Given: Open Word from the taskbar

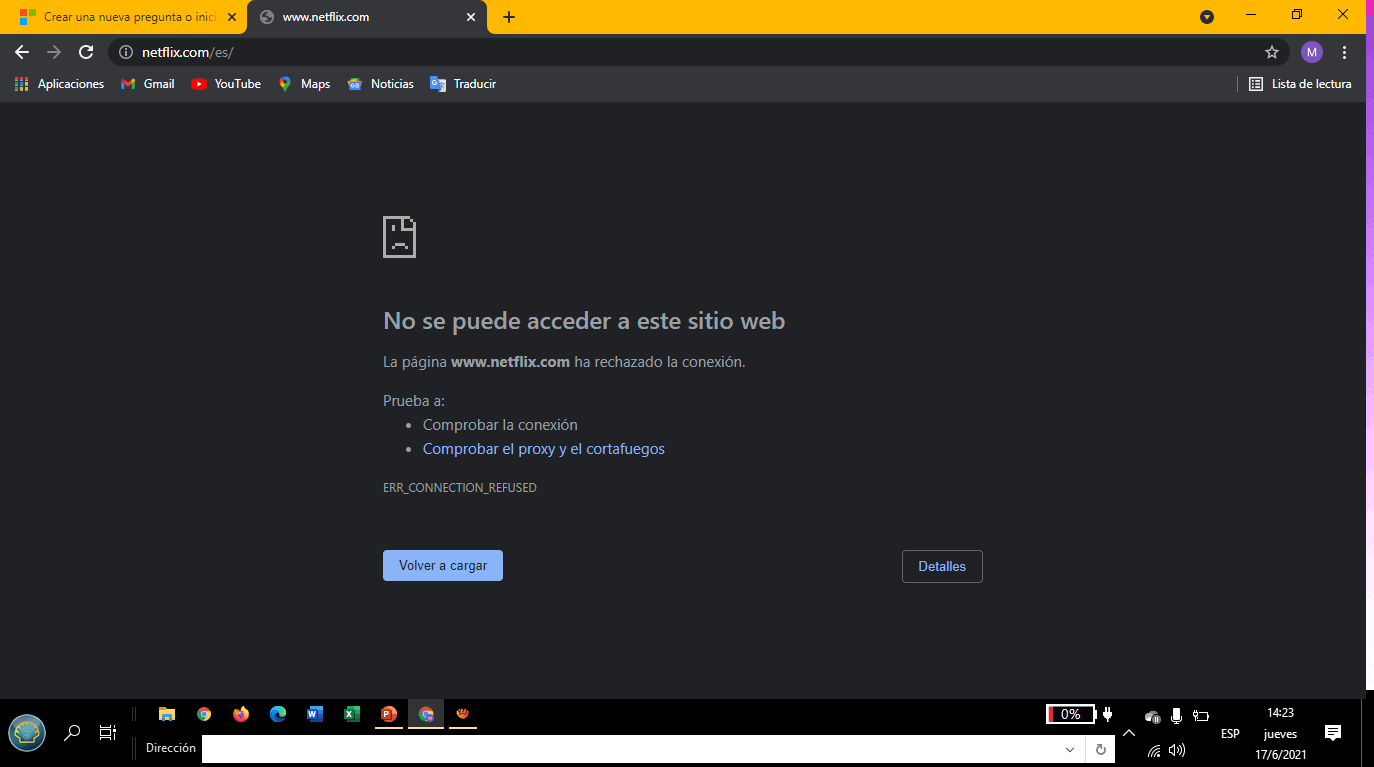Looking at the screenshot, I should tap(315, 714).
